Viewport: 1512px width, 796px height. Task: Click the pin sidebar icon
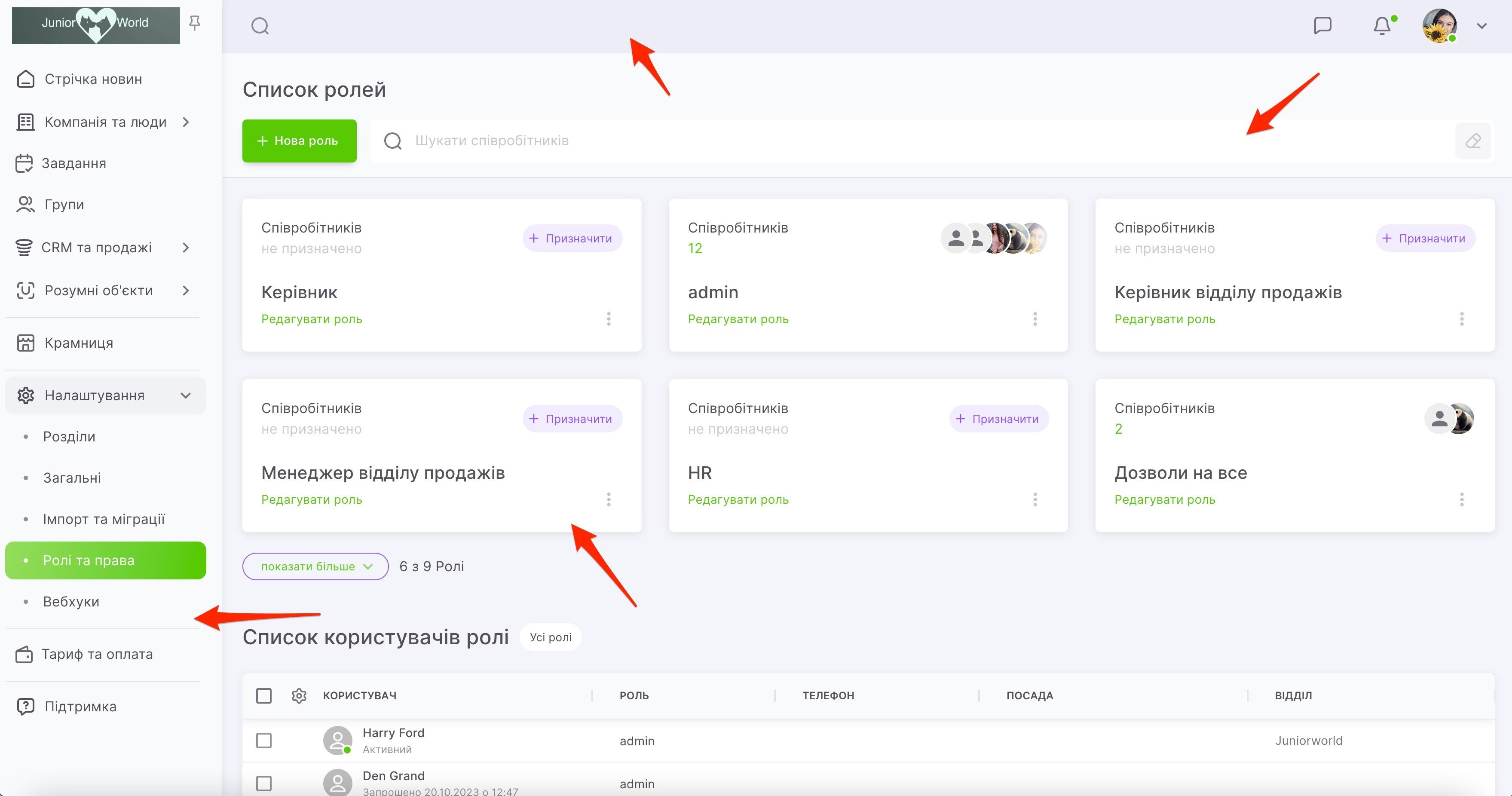point(195,24)
